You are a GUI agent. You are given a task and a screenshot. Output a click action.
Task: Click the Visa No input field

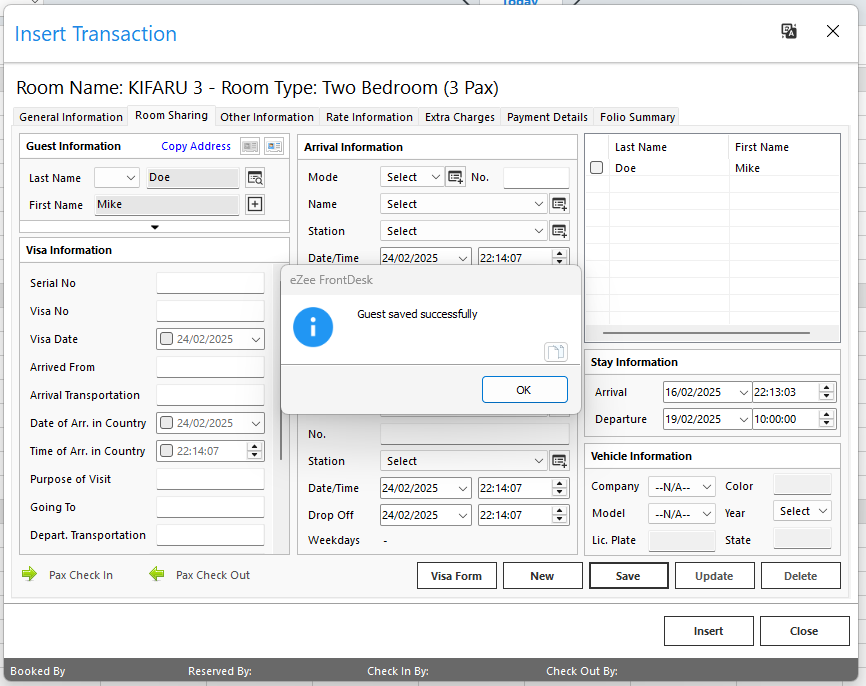coord(210,311)
